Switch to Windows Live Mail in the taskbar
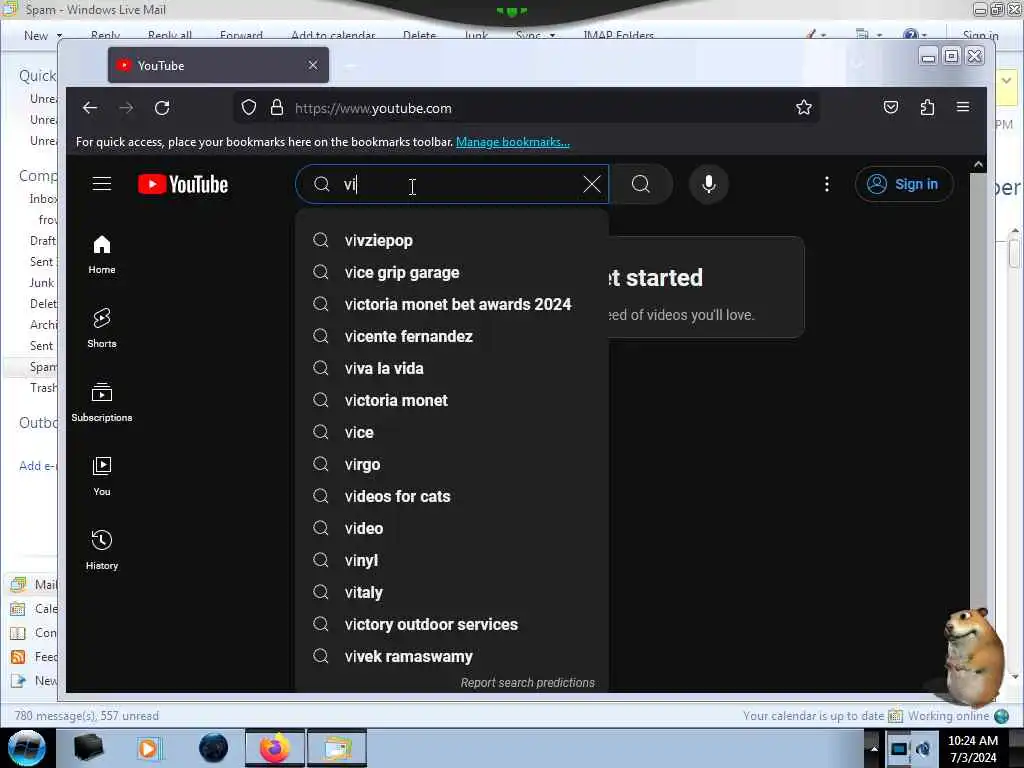Screen dimensions: 1024x768 pos(337,748)
